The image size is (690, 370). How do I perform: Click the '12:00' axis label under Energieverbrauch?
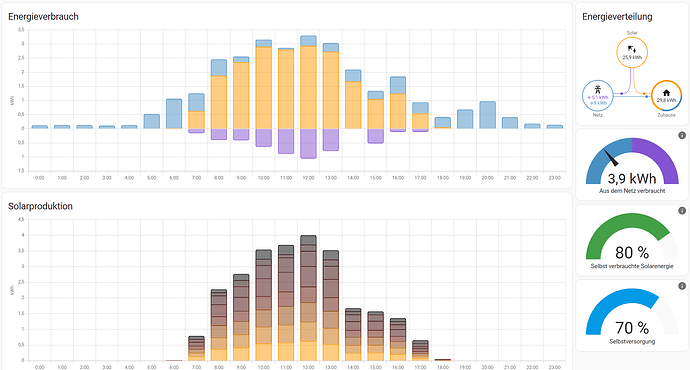(308, 178)
